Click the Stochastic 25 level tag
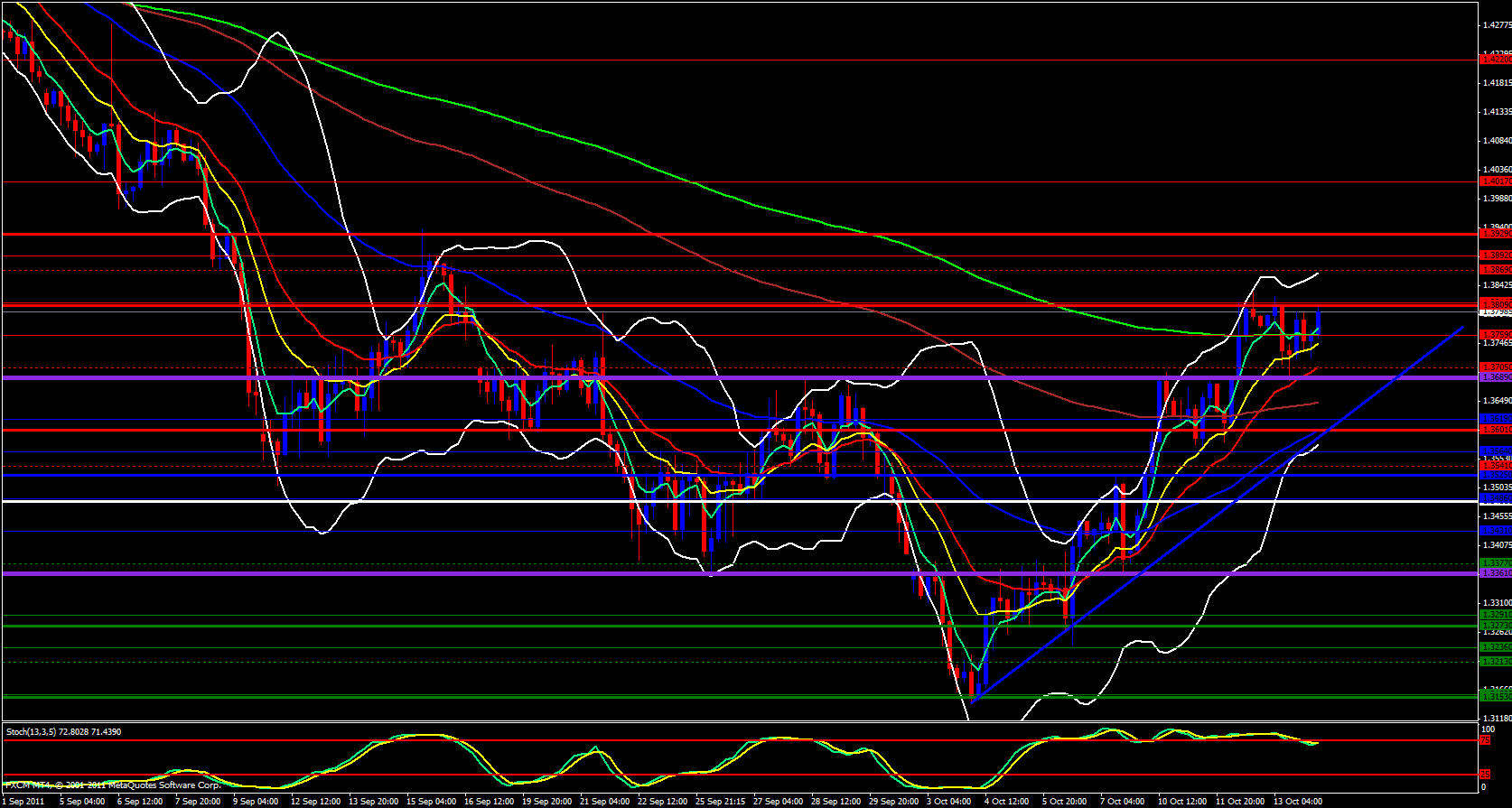 (1486, 775)
